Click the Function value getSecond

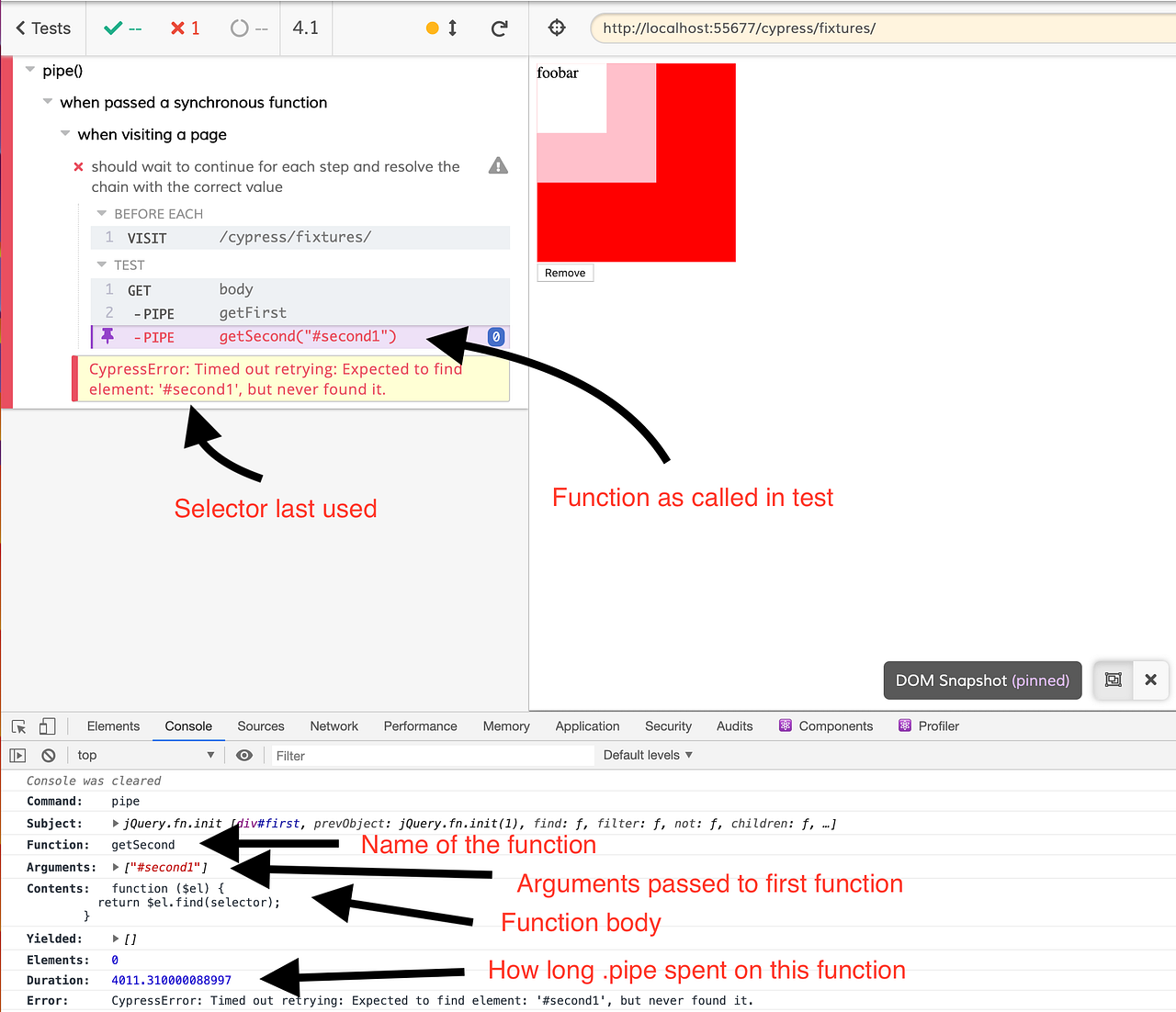coord(143,845)
